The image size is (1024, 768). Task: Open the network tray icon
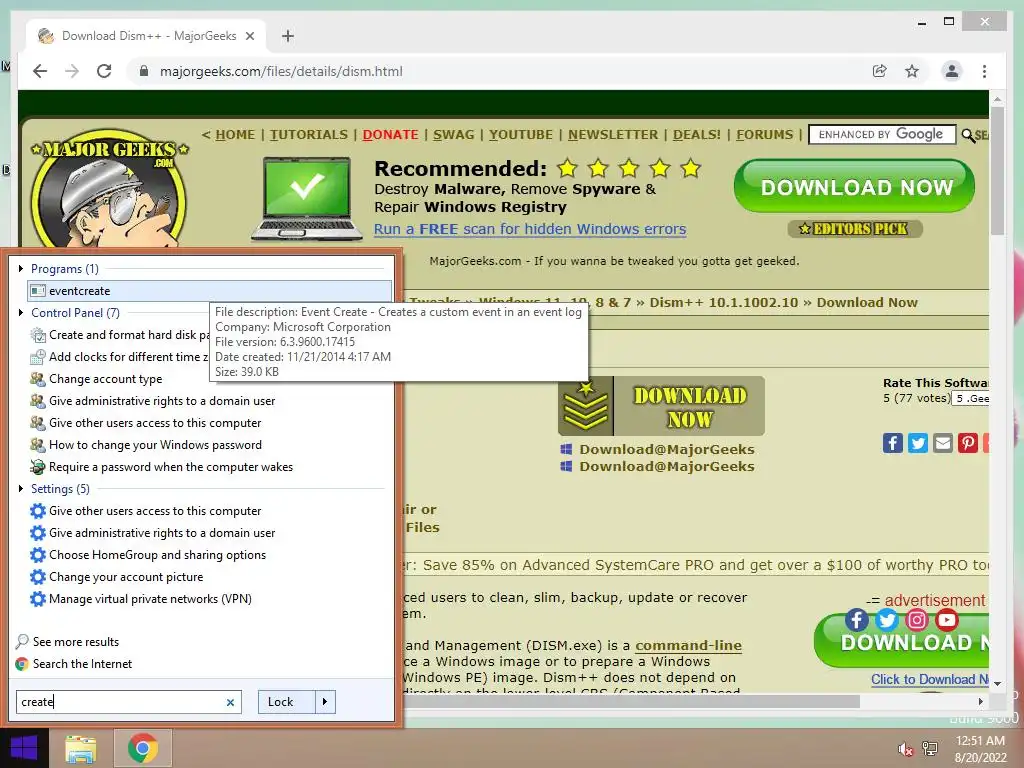[929, 749]
